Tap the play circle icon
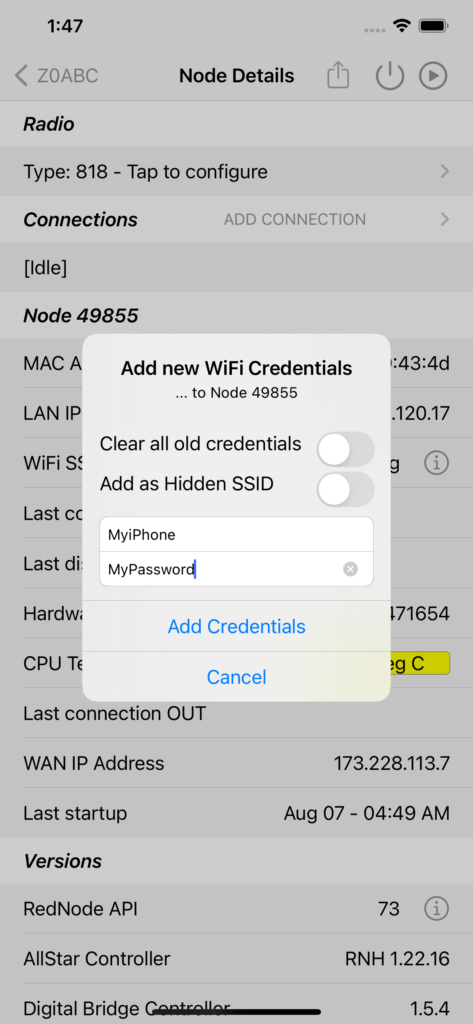473x1024 pixels. [x=433, y=76]
